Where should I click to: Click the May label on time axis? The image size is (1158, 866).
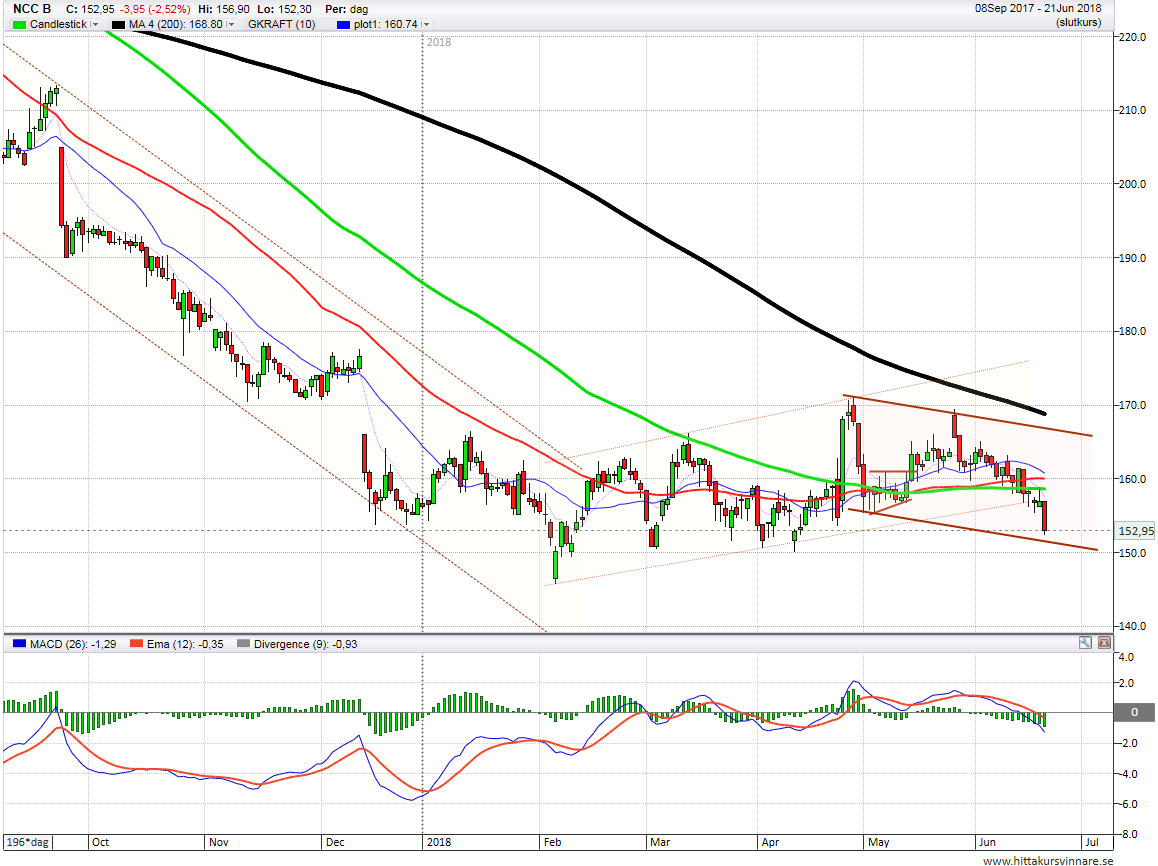point(879,842)
